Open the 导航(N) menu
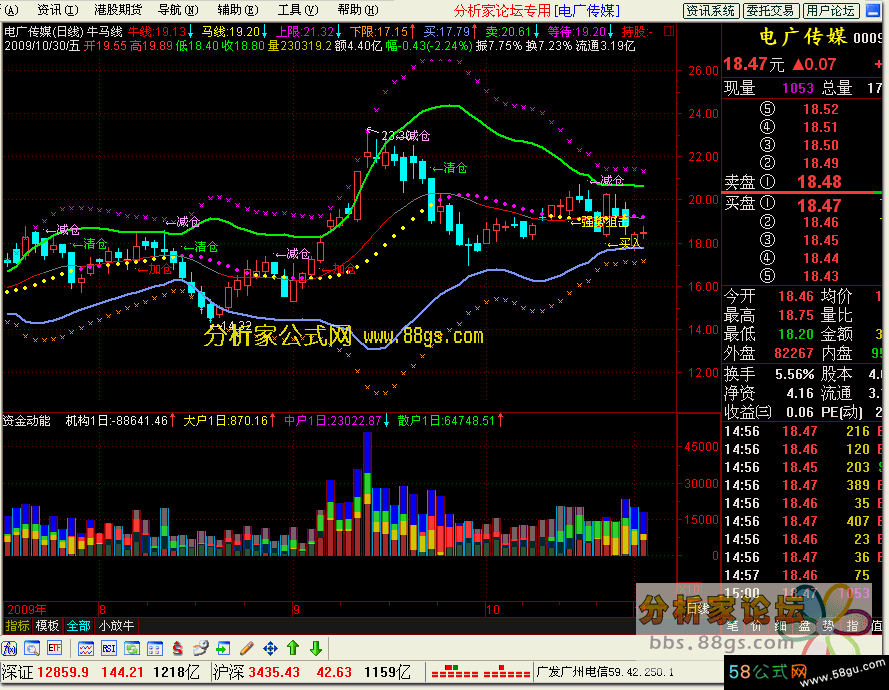889x690 pixels. 178,10
